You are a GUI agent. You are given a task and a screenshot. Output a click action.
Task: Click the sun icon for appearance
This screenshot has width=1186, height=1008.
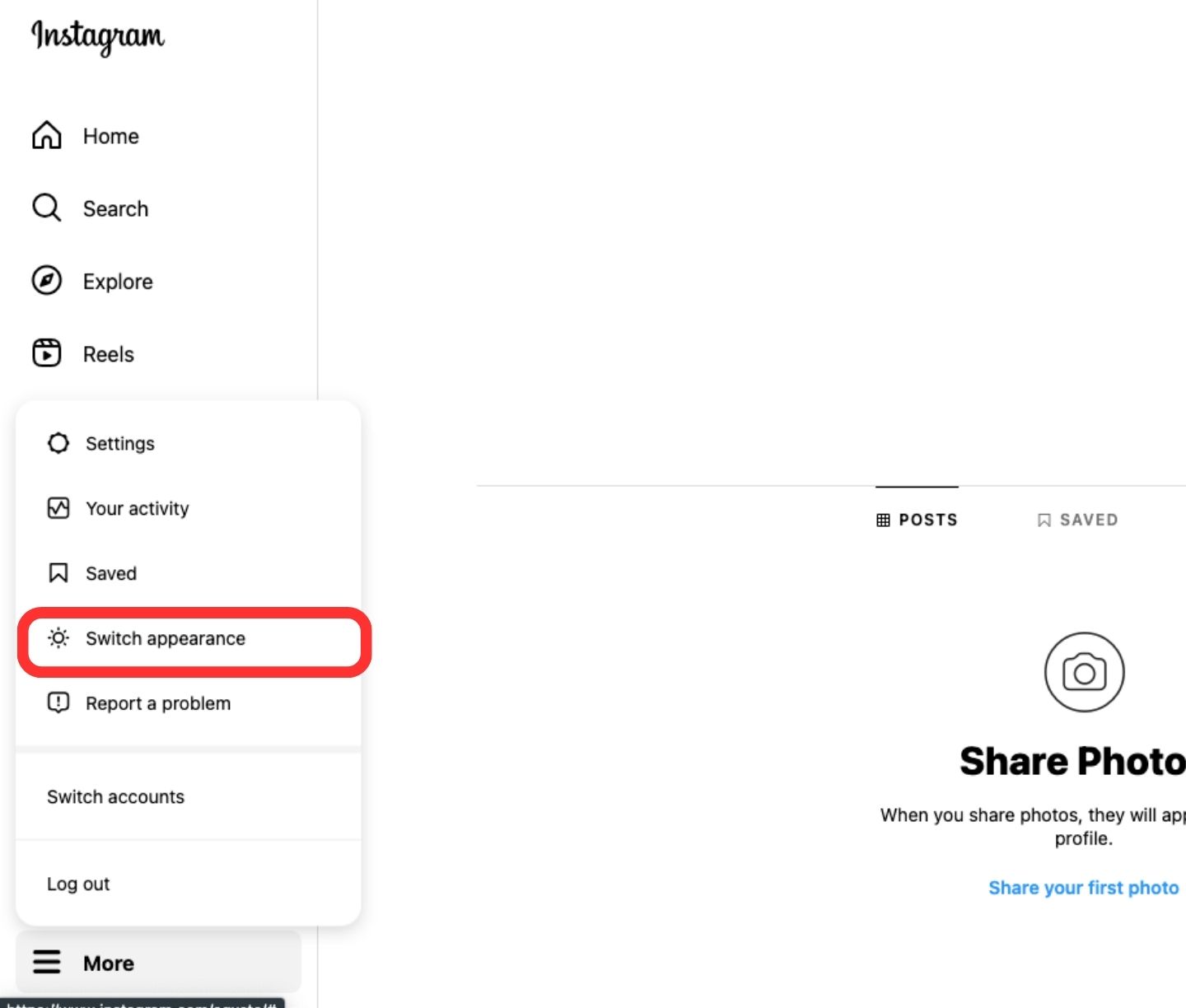tap(58, 638)
